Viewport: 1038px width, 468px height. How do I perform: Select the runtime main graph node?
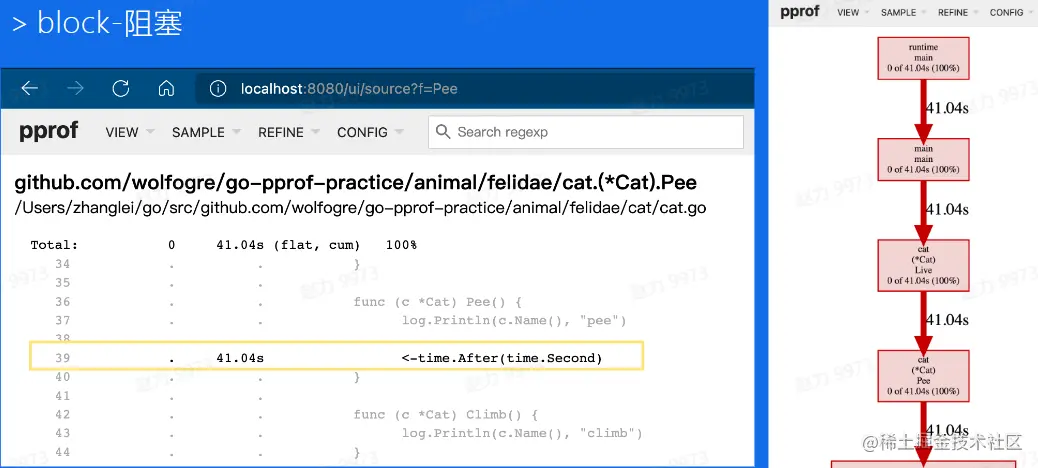[x=923, y=58]
